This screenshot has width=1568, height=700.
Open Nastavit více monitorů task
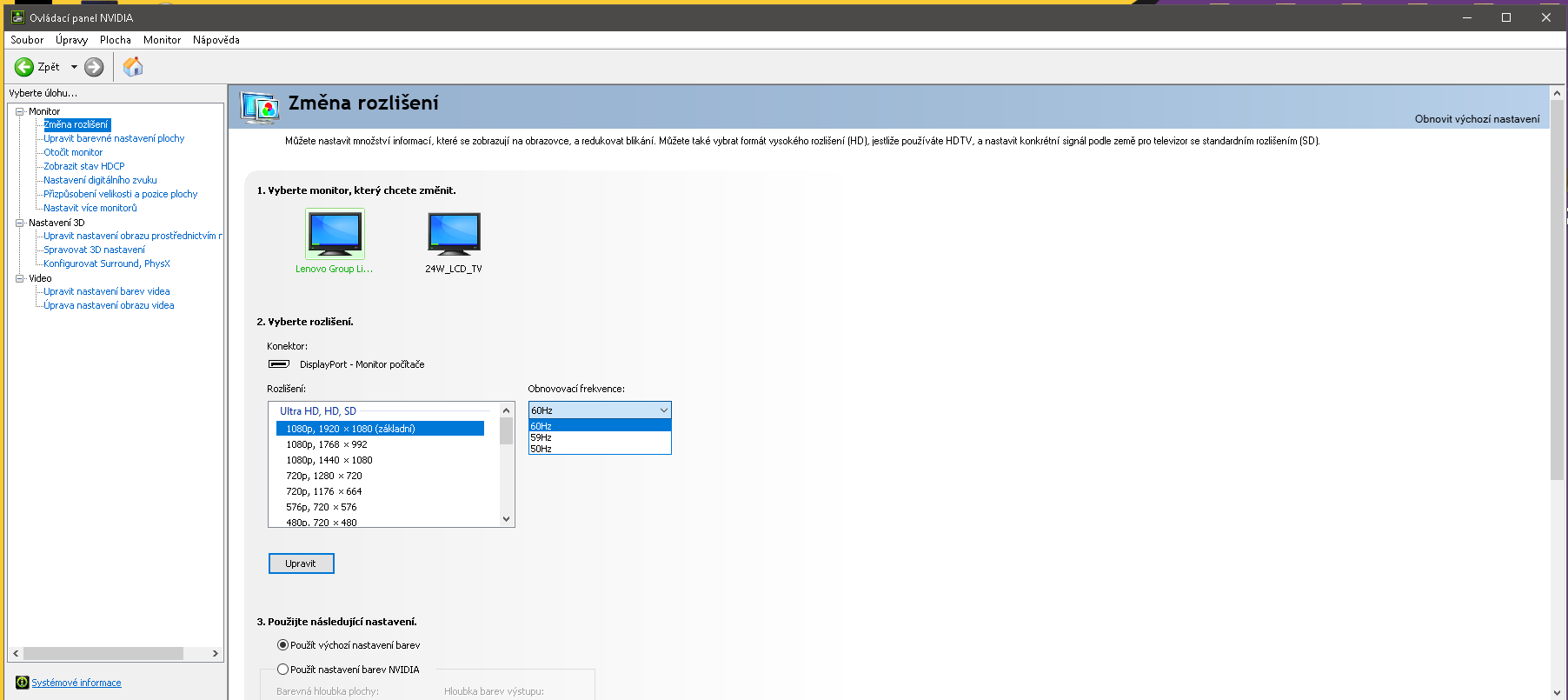coord(90,208)
